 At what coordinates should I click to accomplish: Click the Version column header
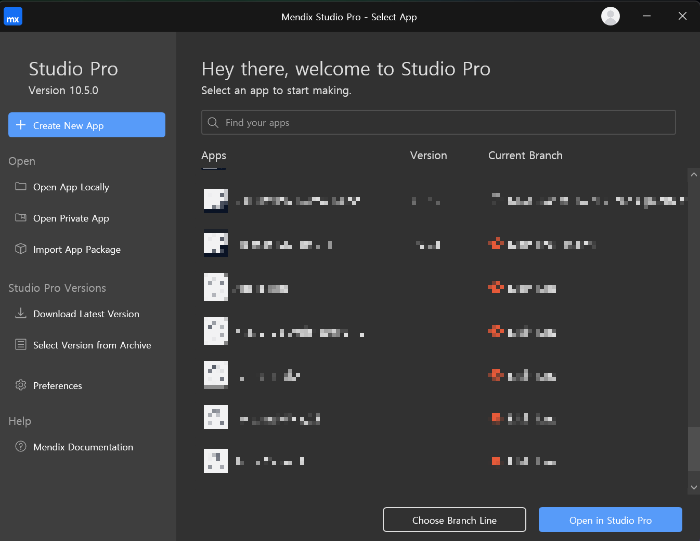(x=429, y=155)
